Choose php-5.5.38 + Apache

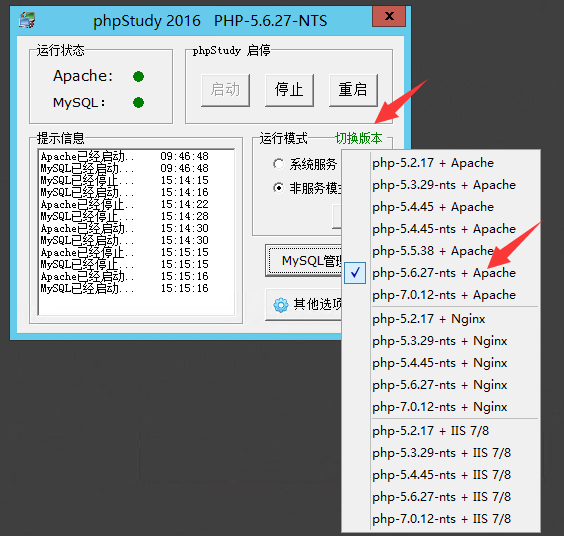[x=441, y=251]
